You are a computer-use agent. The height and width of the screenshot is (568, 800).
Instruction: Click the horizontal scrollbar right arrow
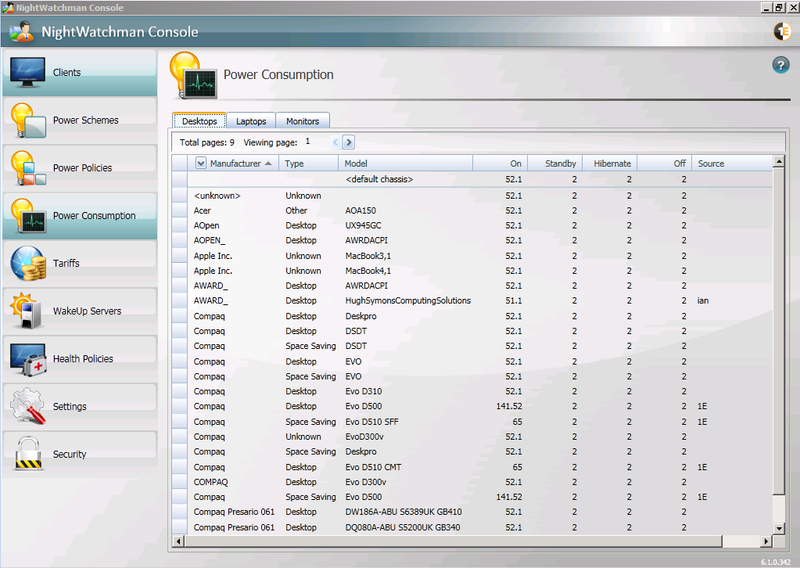[x=768, y=541]
